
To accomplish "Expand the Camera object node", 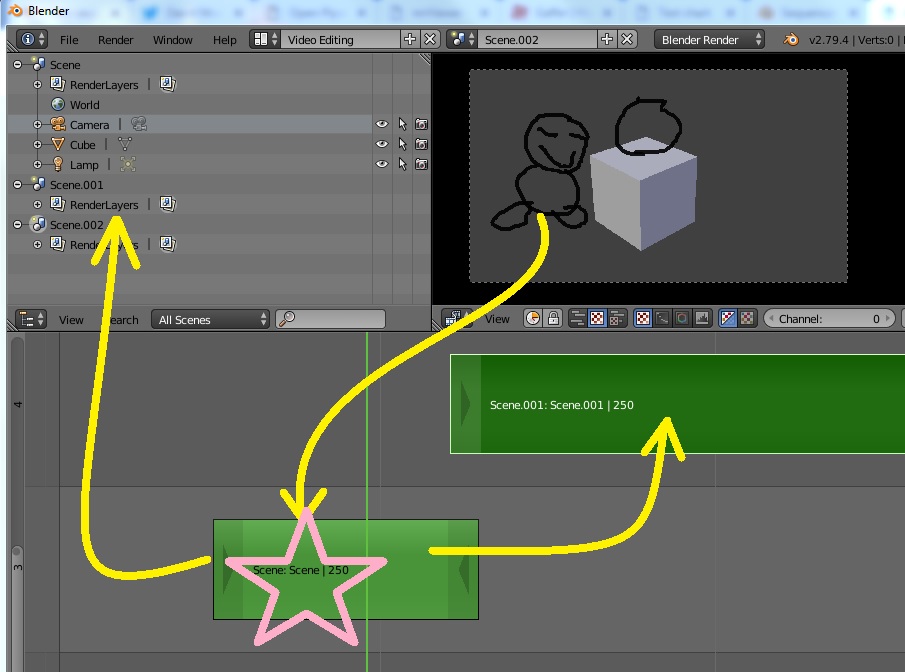I will click(38, 124).
